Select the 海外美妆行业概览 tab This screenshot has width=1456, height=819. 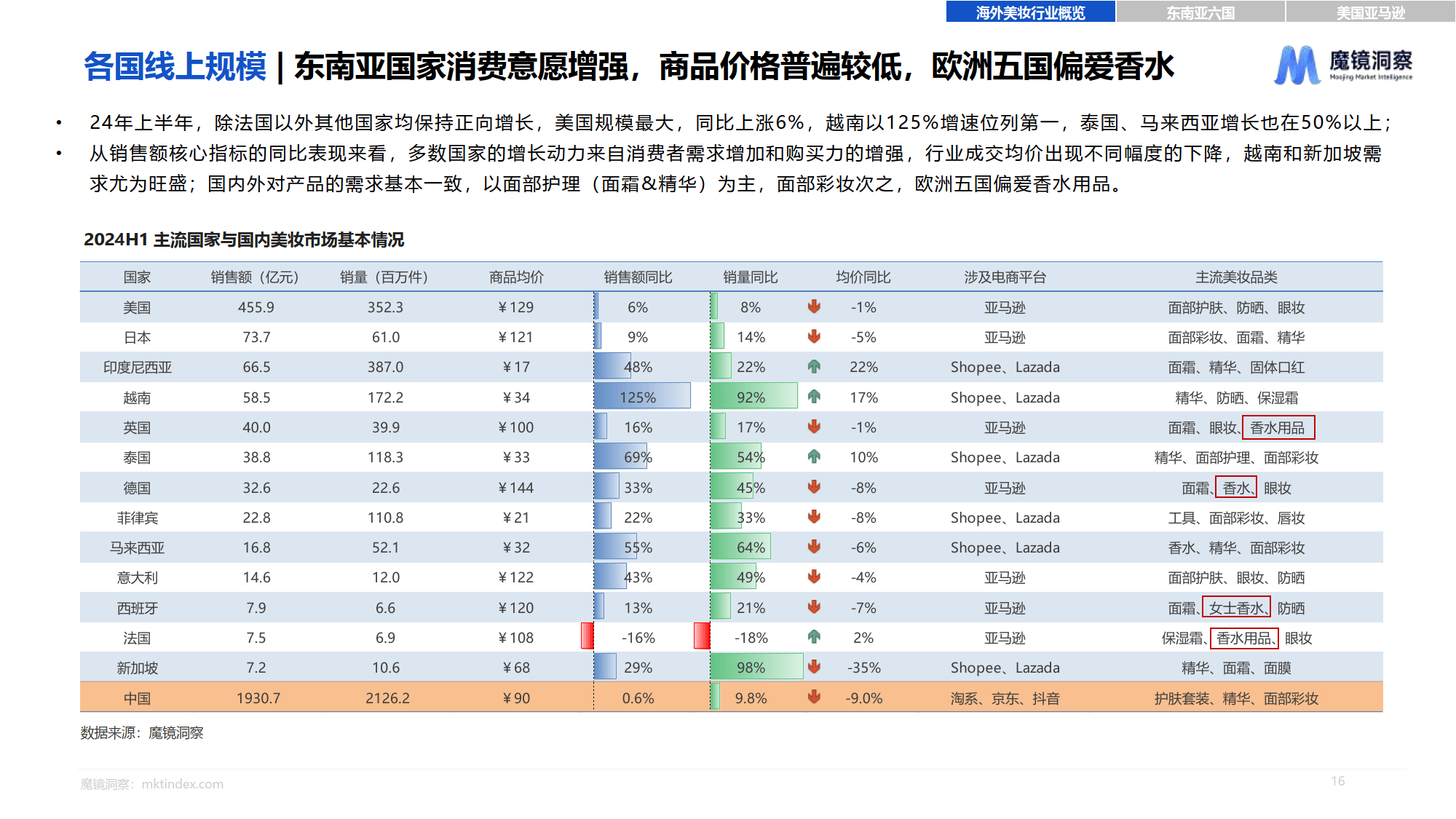[1030, 12]
